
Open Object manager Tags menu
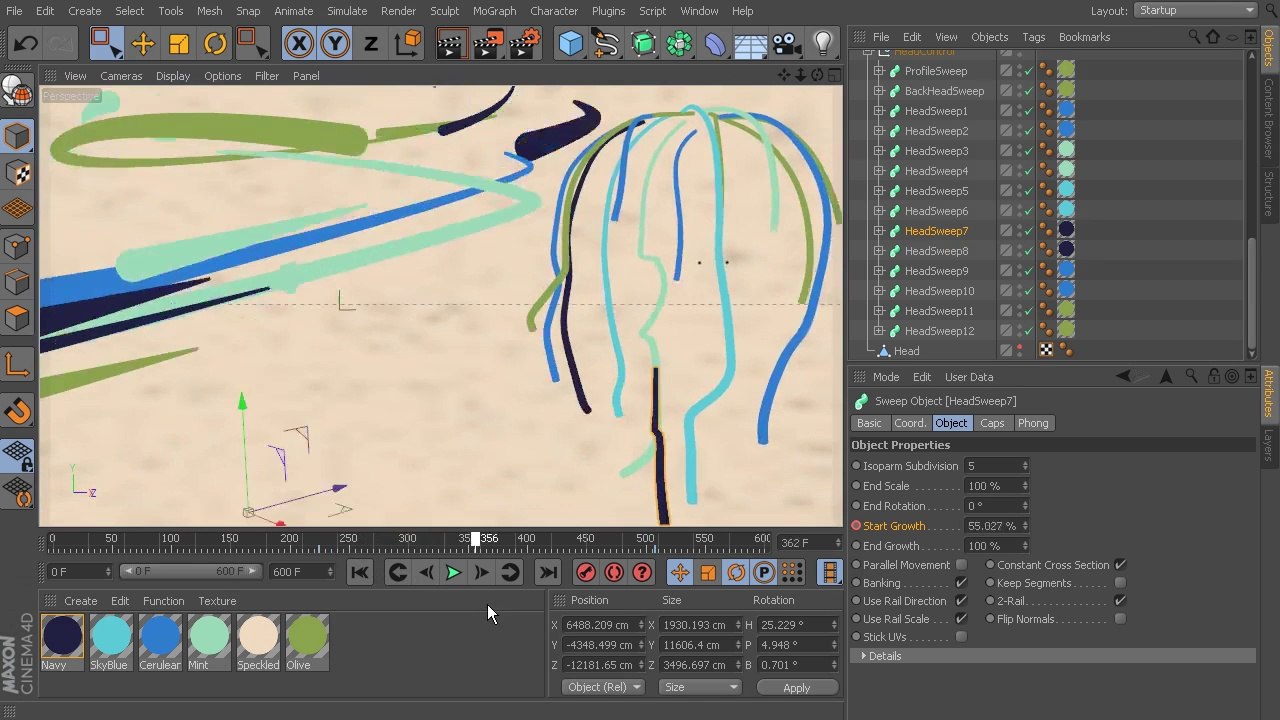[x=1034, y=37]
